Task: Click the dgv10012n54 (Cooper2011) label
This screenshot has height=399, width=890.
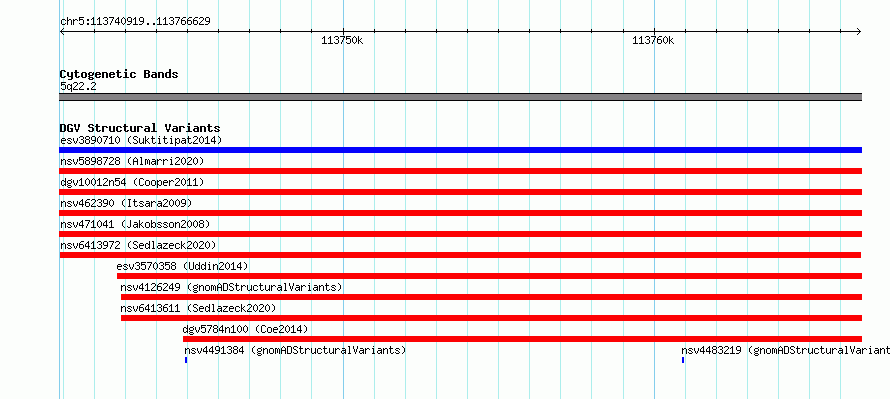Action: [132, 182]
